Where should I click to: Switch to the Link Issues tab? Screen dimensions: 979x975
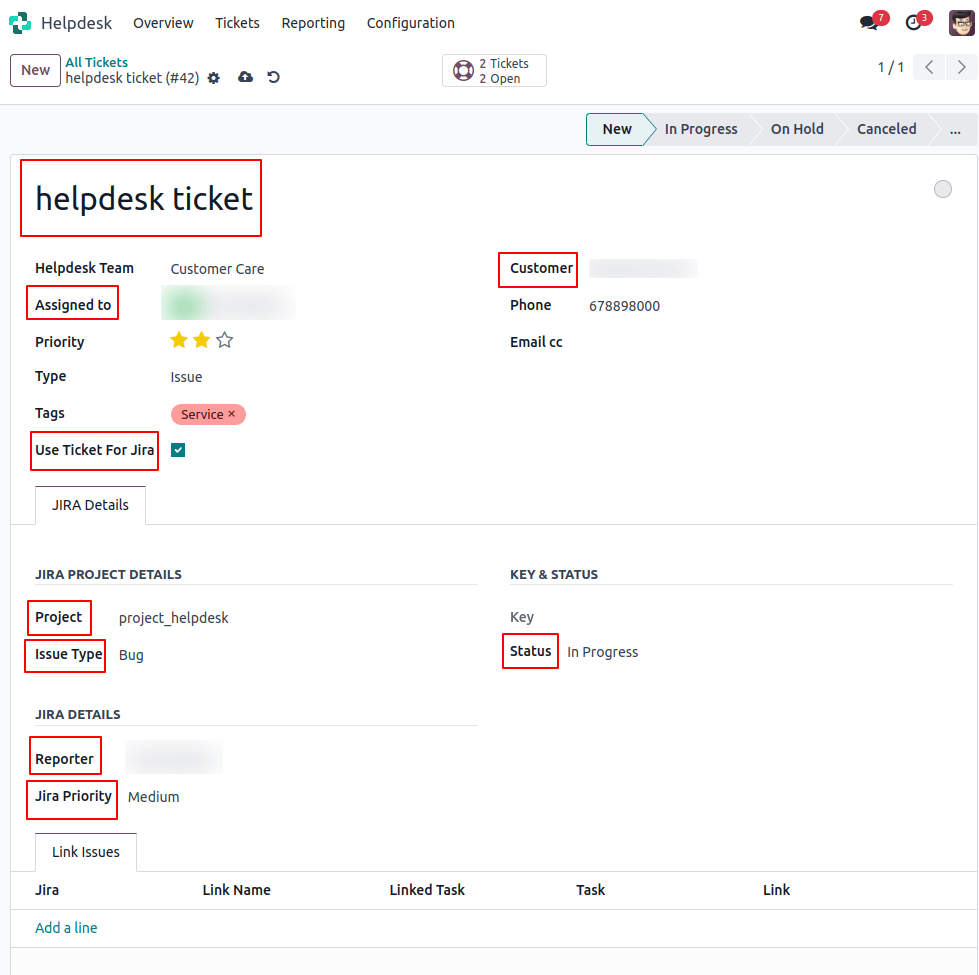pyautogui.click(x=86, y=852)
